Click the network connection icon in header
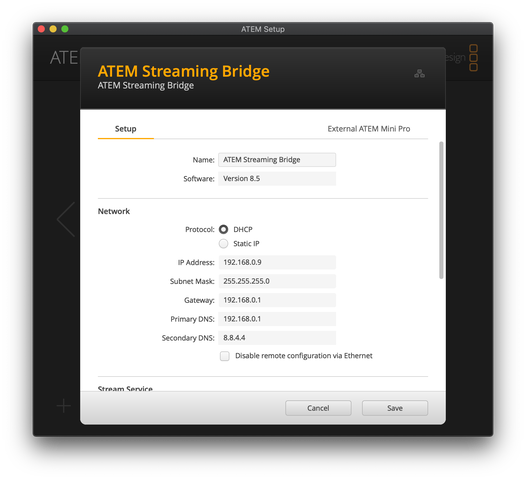 pos(419,73)
